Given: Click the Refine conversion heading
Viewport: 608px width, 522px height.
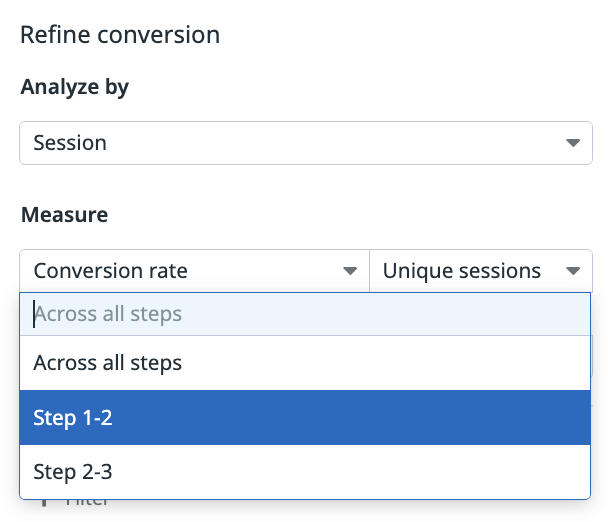Looking at the screenshot, I should pyautogui.click(x=120, y=35).
